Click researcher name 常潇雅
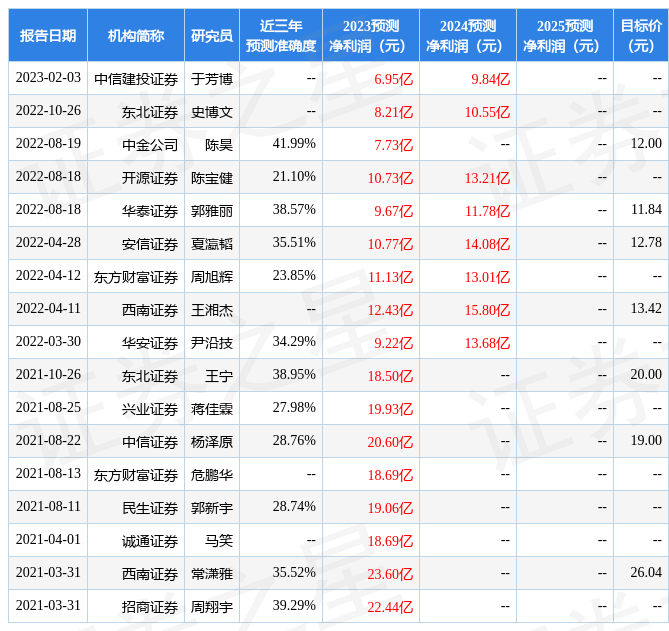 tap(212, 574)
